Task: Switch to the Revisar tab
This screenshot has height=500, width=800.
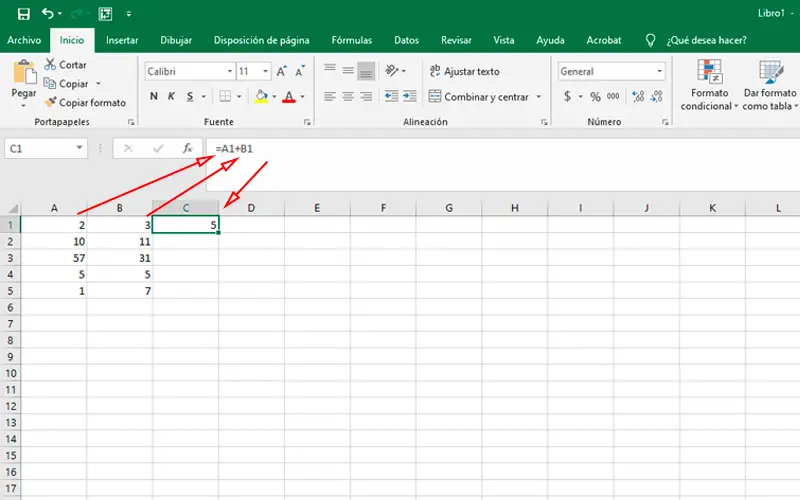Action: [456, 40]
